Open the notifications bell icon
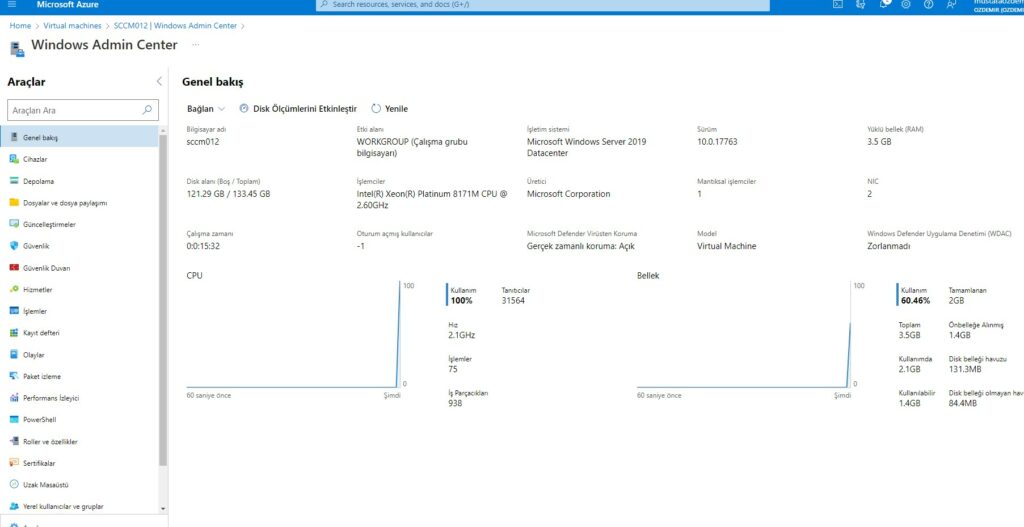Screen dimensions: 1024x527 [x=884, y=4]
